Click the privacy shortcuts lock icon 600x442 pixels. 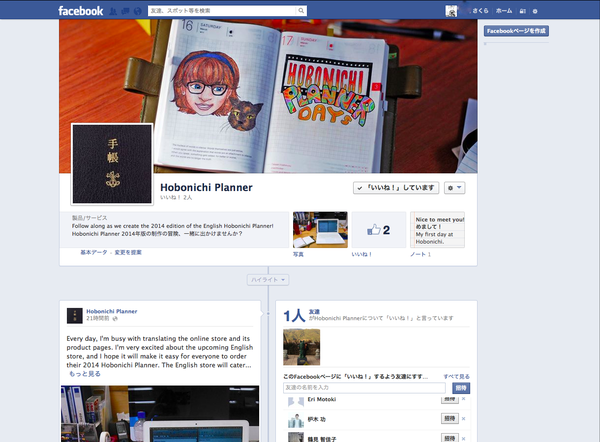click(x=521, y=11)
